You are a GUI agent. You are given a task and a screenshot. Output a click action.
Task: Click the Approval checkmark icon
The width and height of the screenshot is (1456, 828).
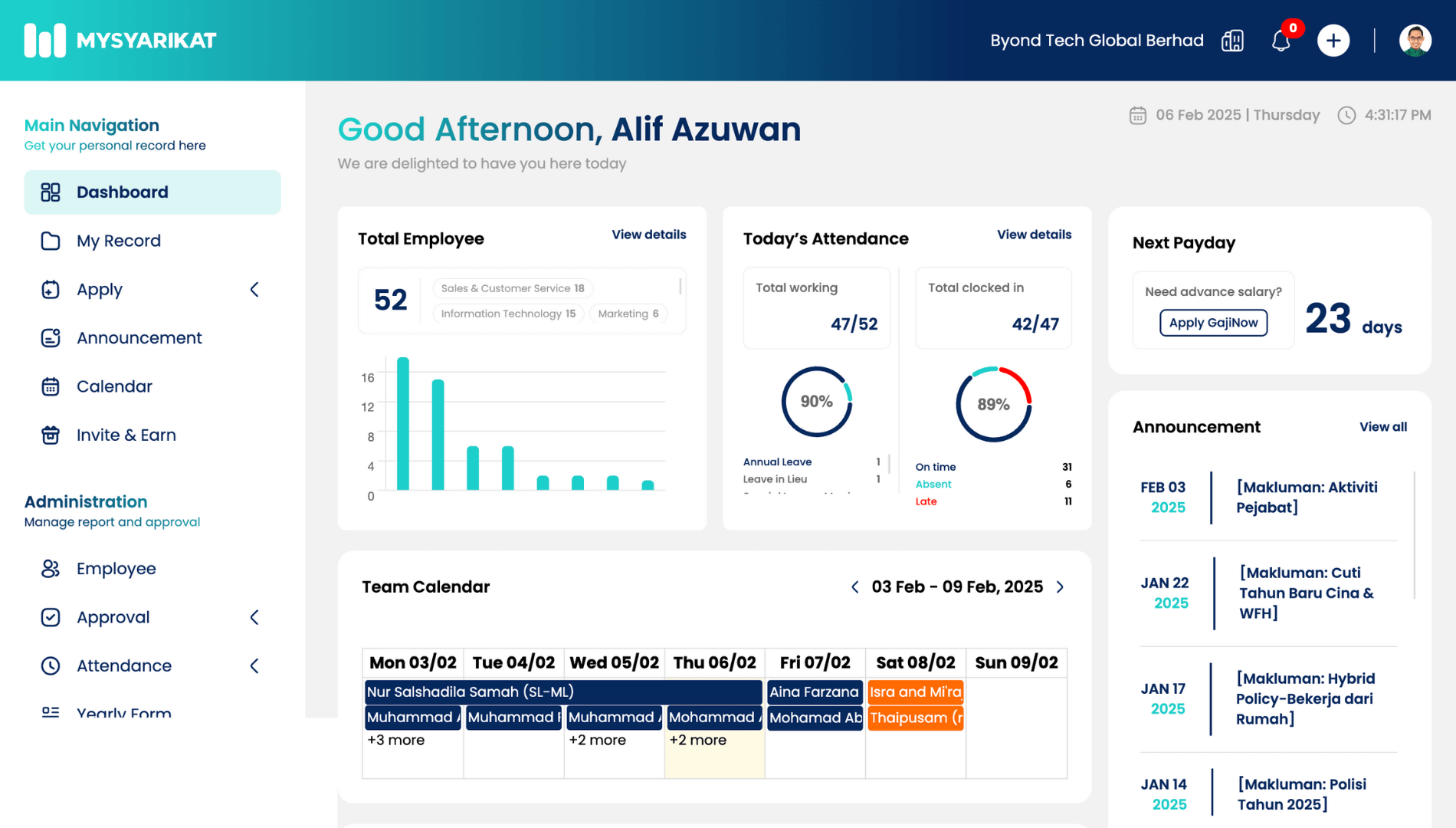point(51,617)
